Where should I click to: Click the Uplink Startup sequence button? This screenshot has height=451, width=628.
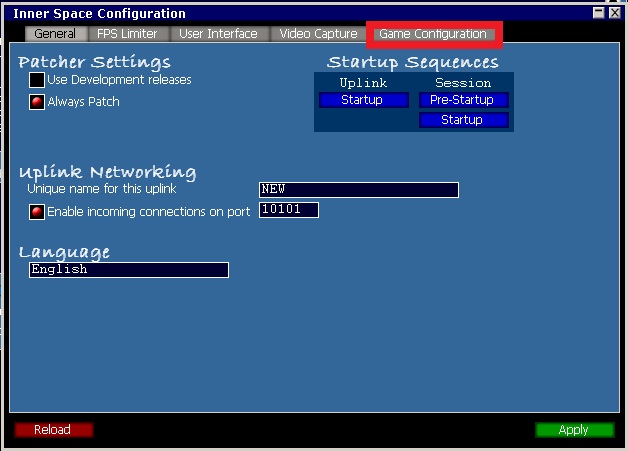[x=364, y=100]
